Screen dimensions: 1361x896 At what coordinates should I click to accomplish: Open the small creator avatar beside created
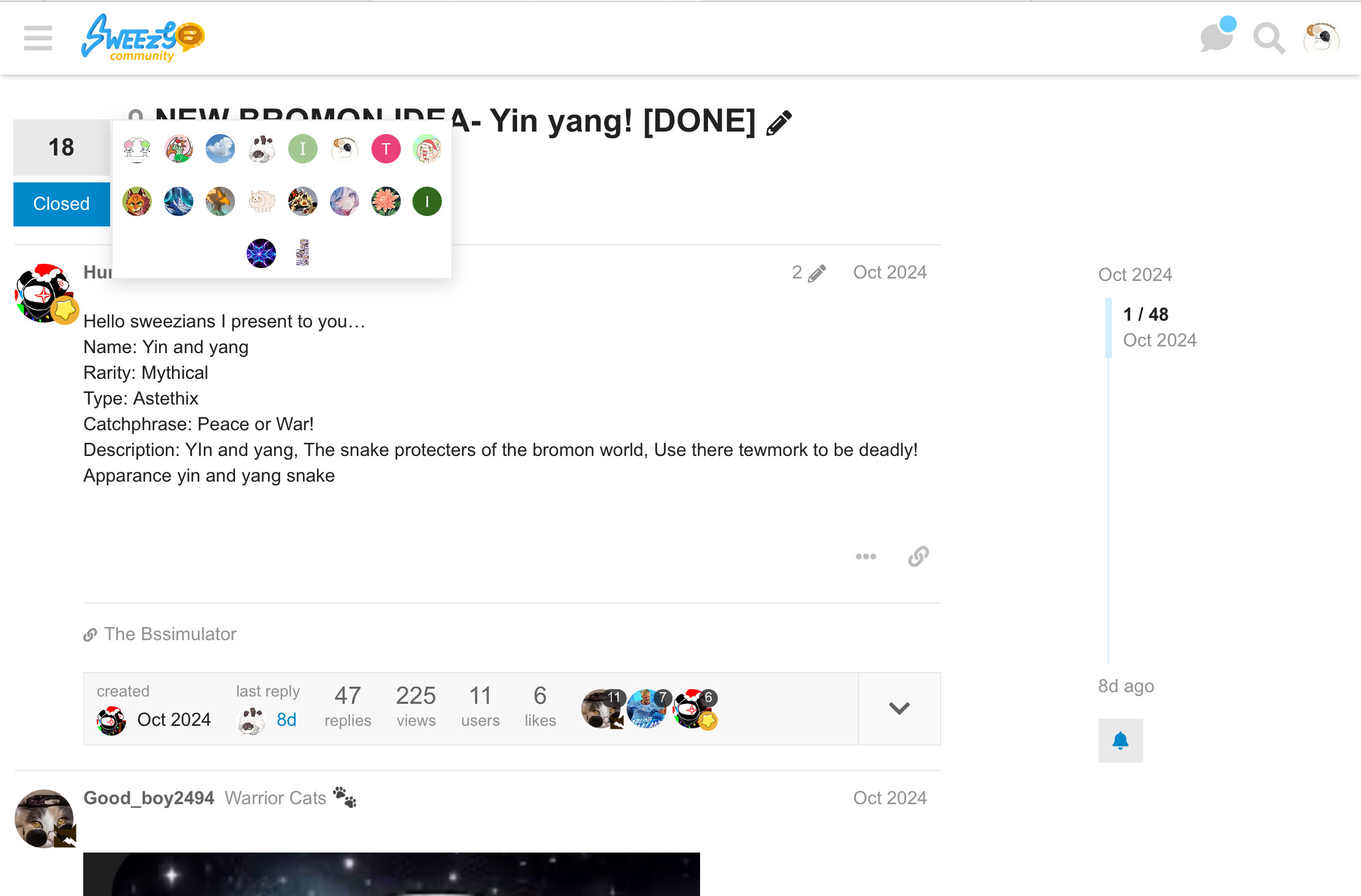(x=111, y=720)
